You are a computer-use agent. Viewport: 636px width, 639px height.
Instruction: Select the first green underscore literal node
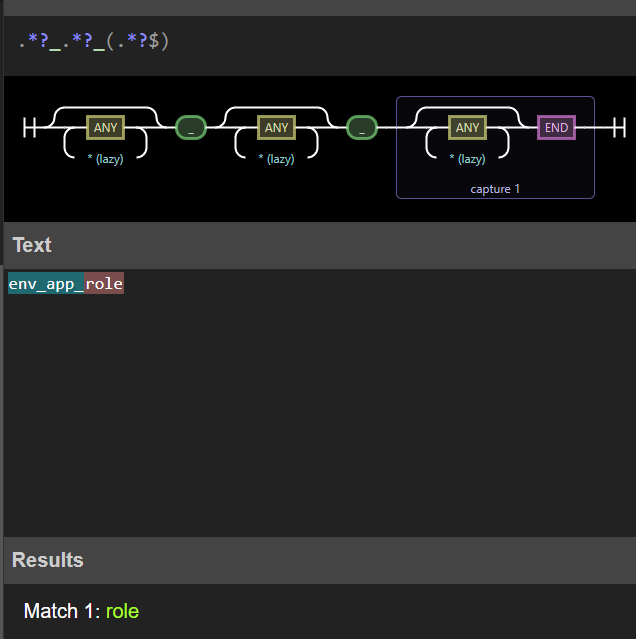tap(190, 128)
